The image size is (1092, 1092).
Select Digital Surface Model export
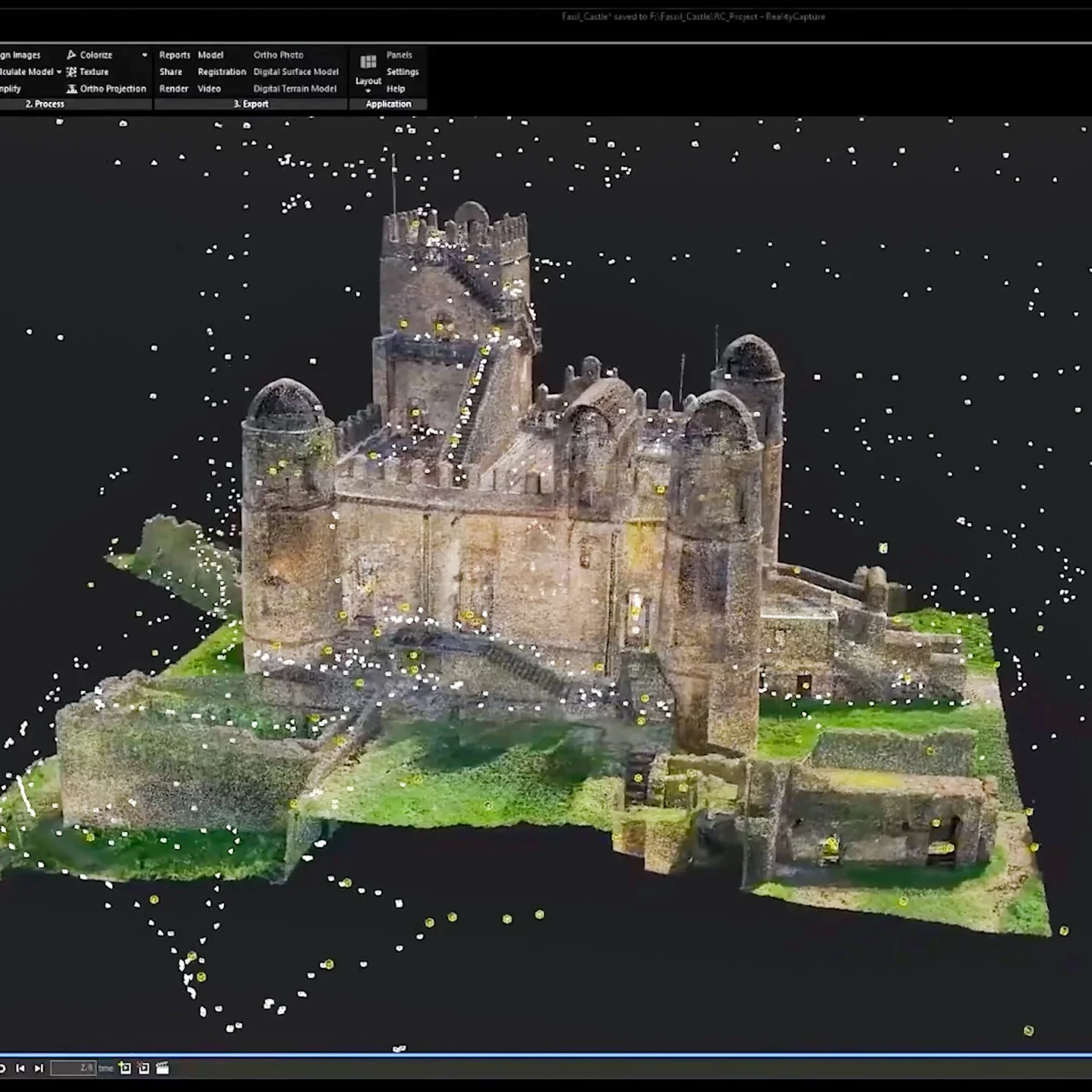coord(295,71)
